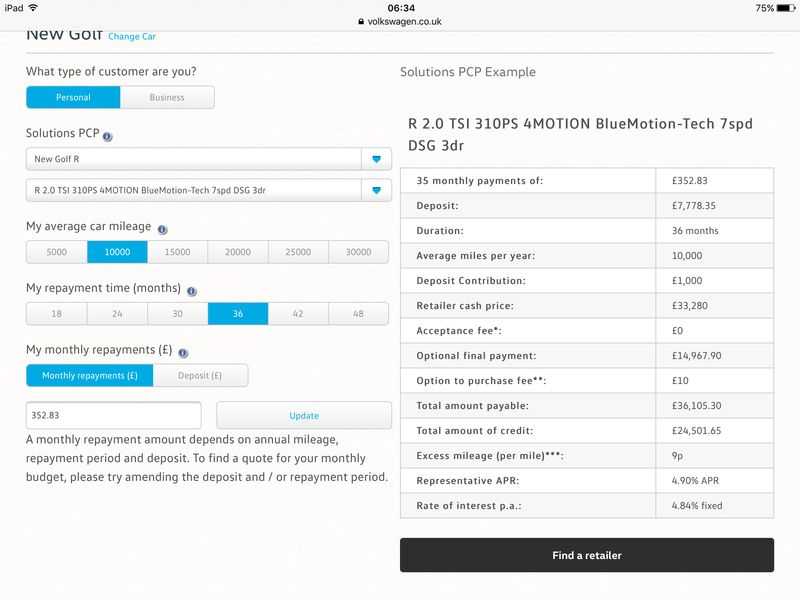Click the 'Total amount payable:' row label
Image resolution: width=800 pixels, height=600 pixels.
[x=472, y=406]
